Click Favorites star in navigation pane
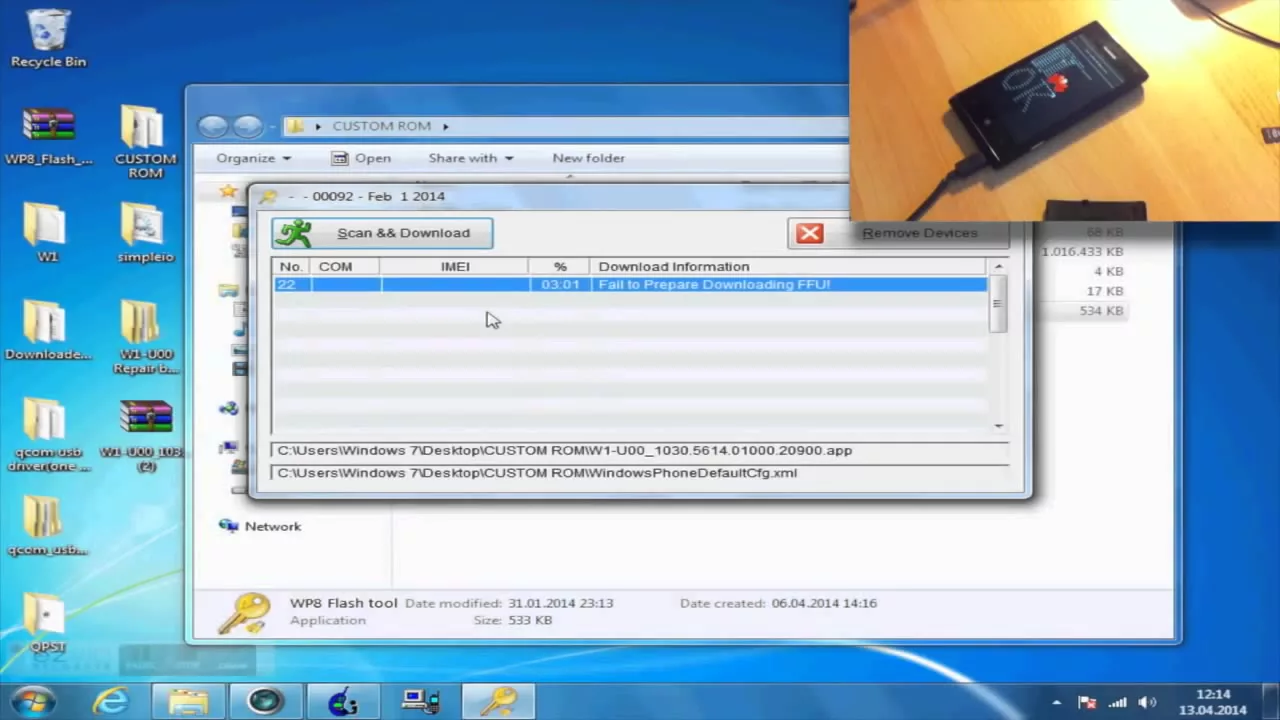This screenshot has height=720, width=1280. click(229, 190)
